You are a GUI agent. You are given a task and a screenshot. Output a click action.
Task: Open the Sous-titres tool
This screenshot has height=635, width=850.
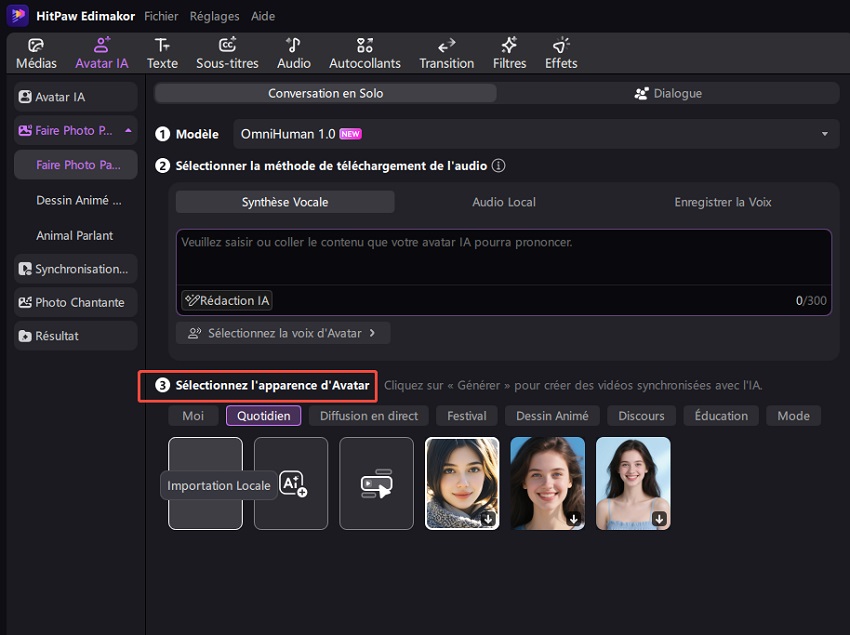point(226,52)
